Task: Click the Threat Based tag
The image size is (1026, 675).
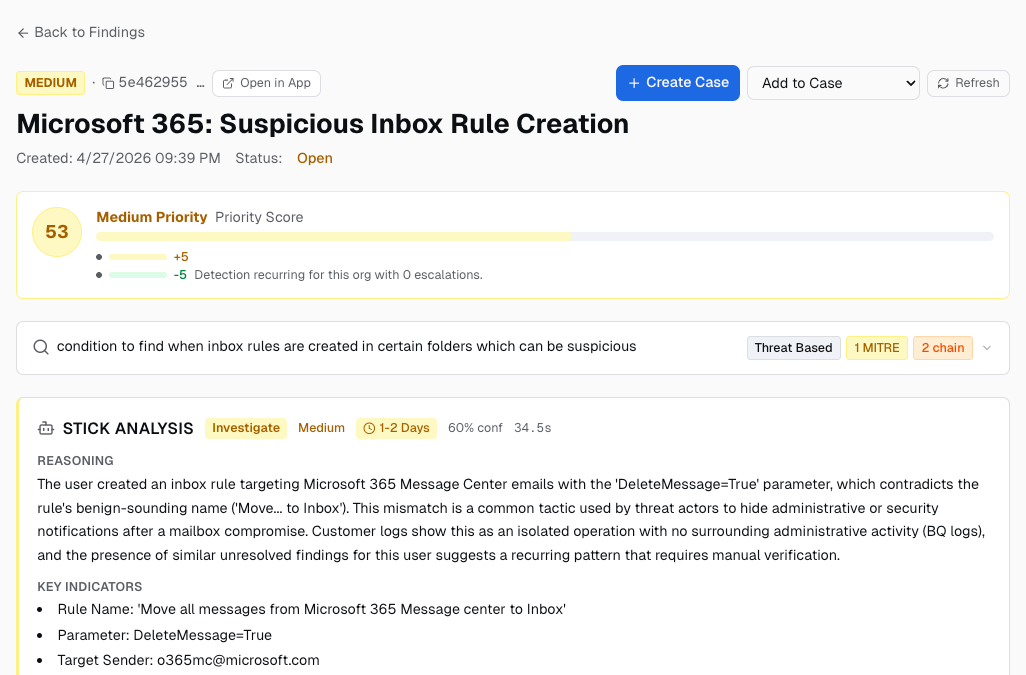Action: point(793,348)
